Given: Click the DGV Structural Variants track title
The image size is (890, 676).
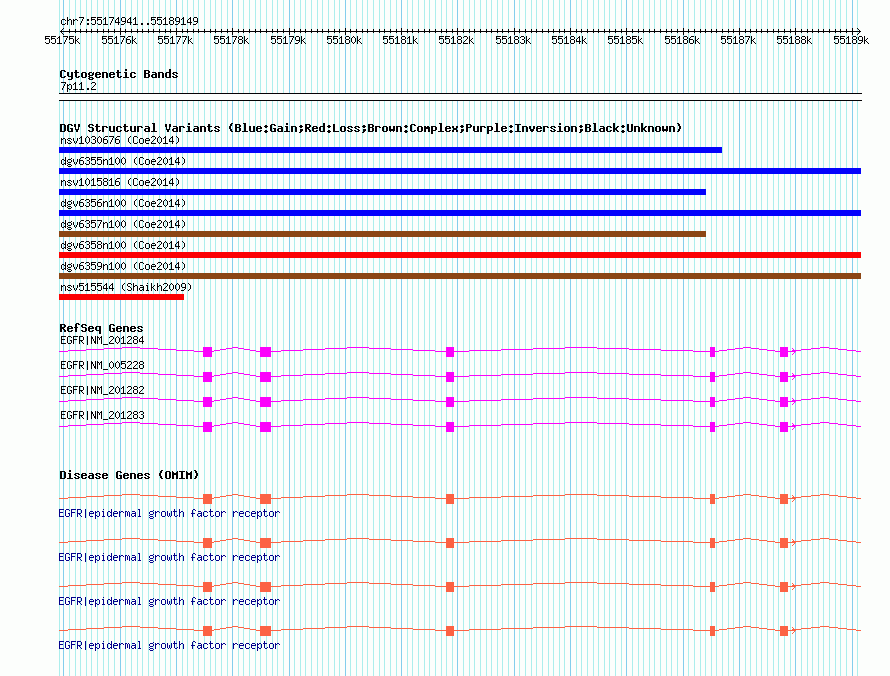Looking at the screenshot, I should (x=371, y=128).
